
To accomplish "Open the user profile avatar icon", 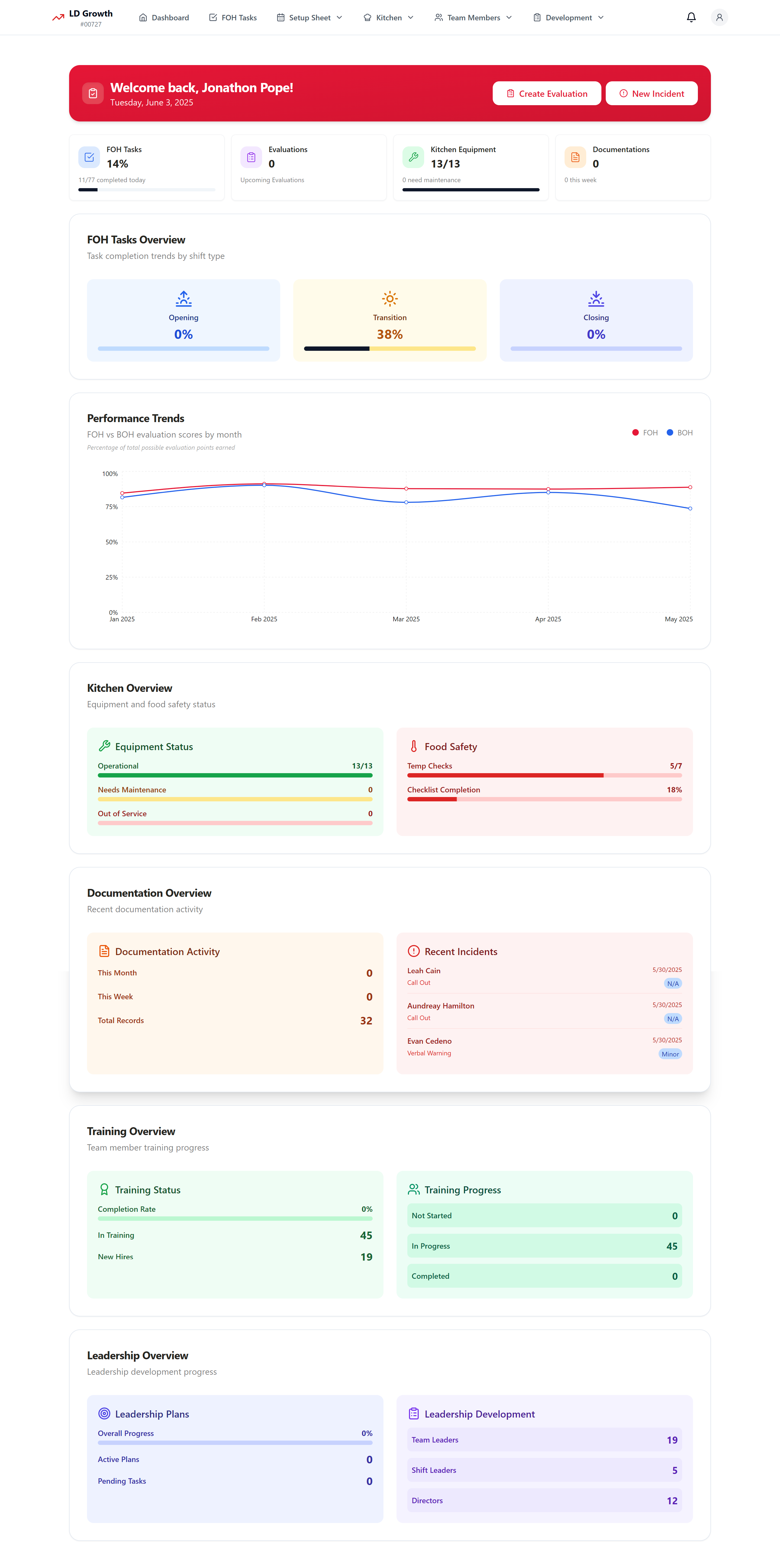I will 719,18.
